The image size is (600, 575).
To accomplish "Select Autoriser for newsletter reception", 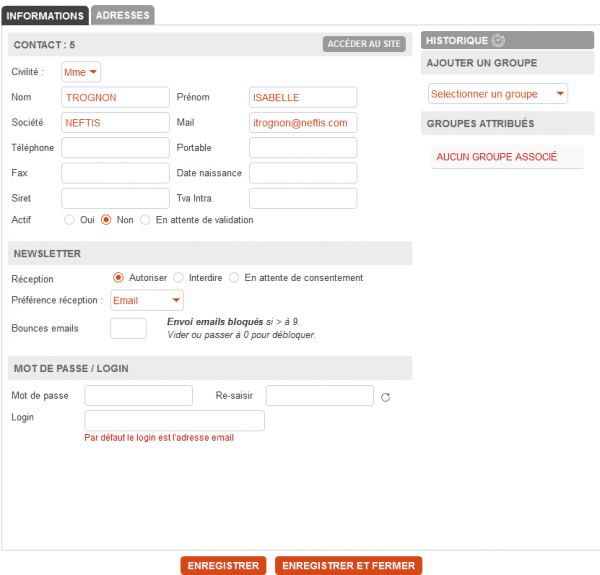I will point(118,278).
